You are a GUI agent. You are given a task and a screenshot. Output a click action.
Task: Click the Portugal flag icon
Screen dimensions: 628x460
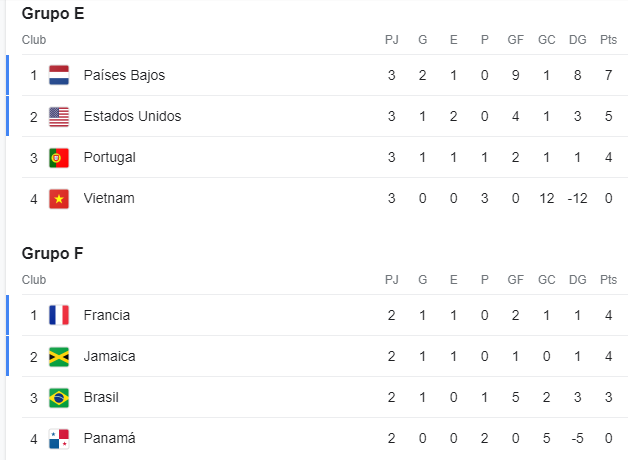click(59, 158)
